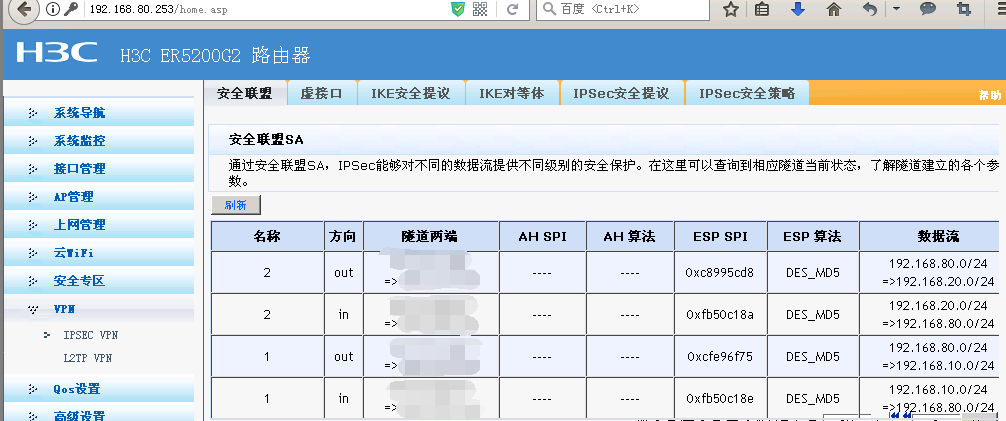Click the ESP SPI value 0xfb50c18e

click(720, 399)
